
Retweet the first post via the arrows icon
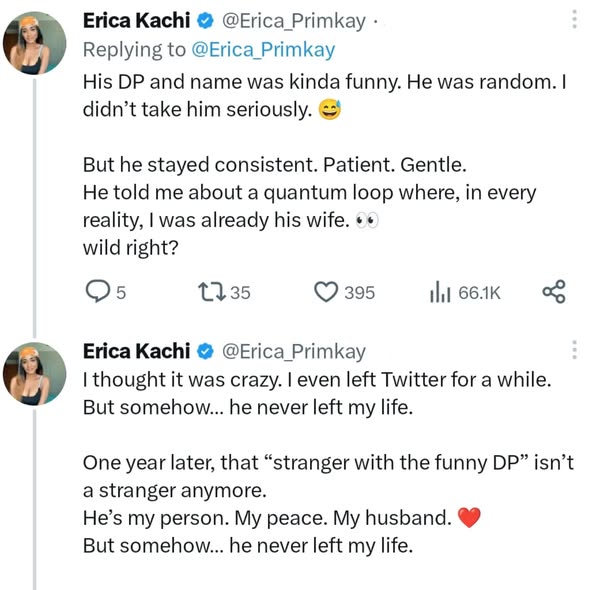(x=212, y=292)
